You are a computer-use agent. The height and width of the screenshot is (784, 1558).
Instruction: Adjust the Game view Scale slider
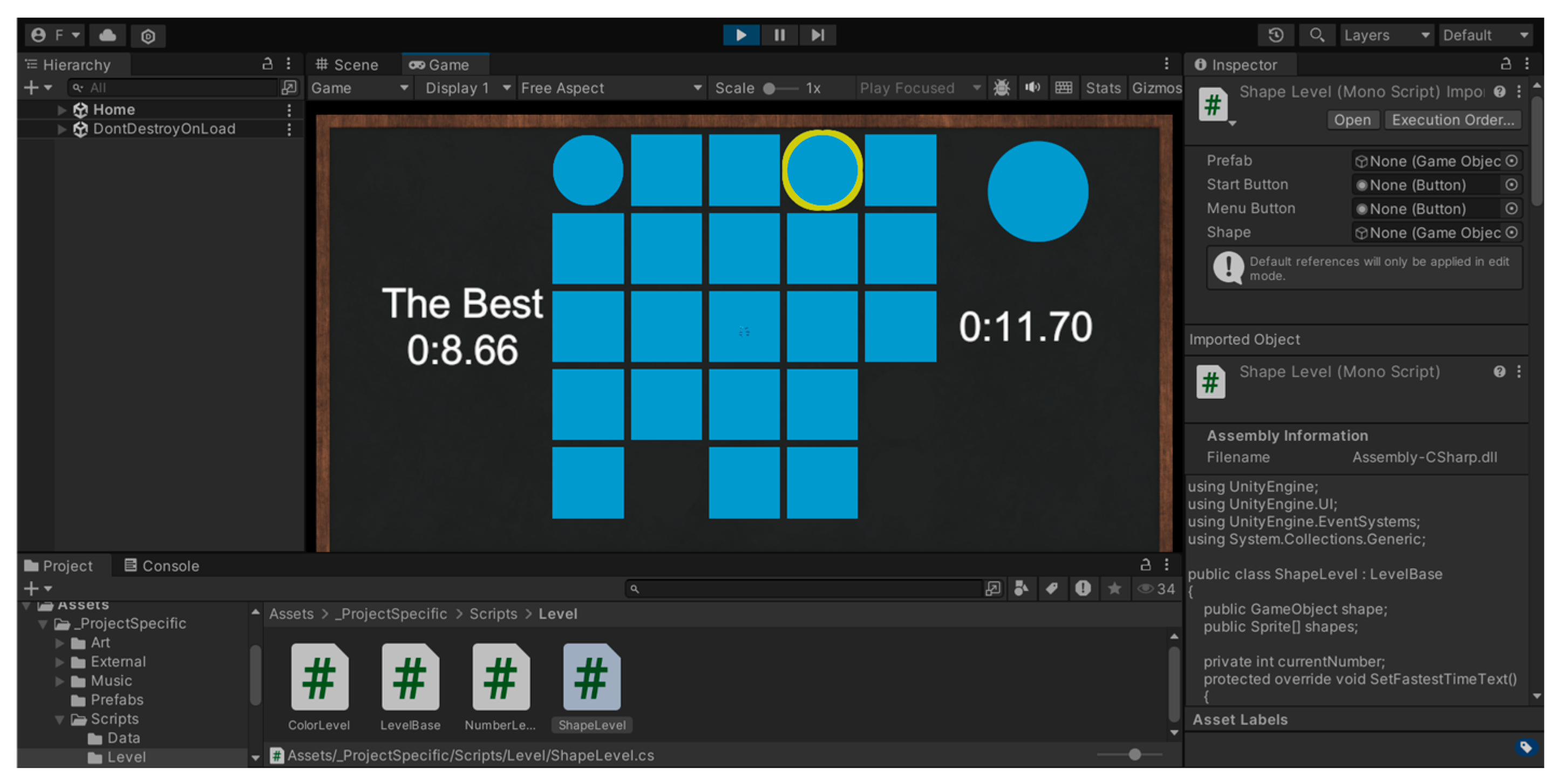pyautogui.click(x=770, y=89)
